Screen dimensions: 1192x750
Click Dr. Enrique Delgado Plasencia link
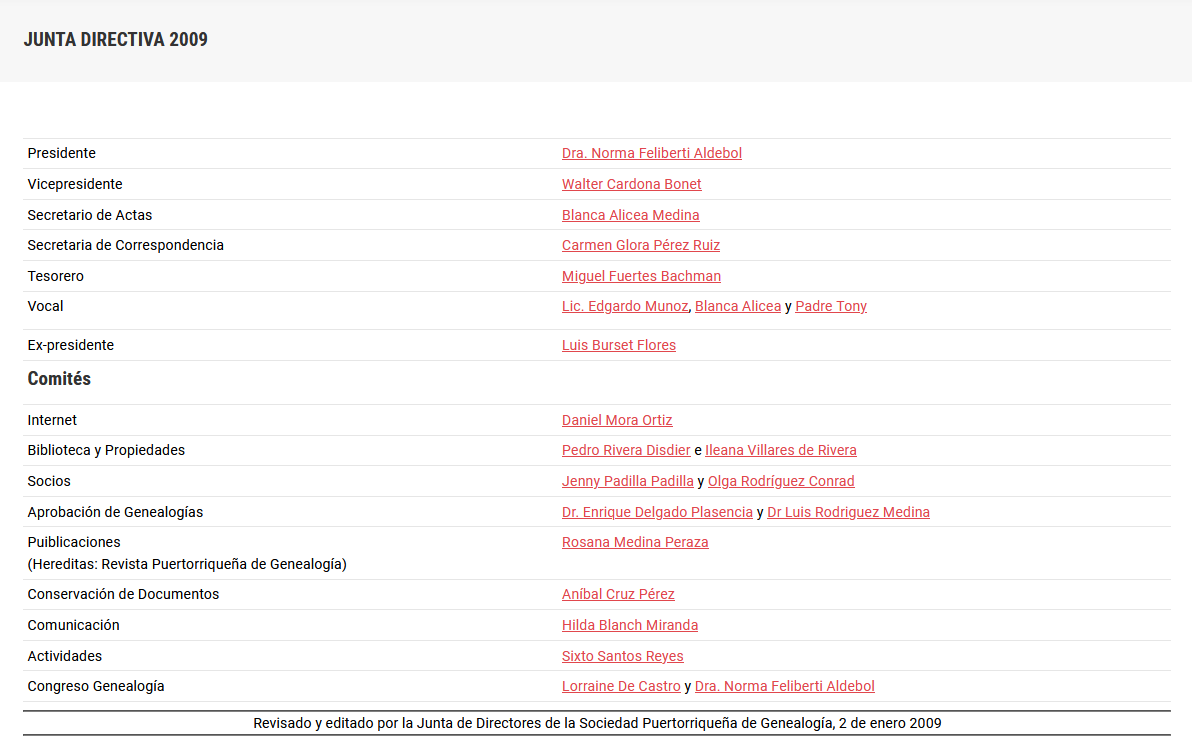(x=657, y=512)
